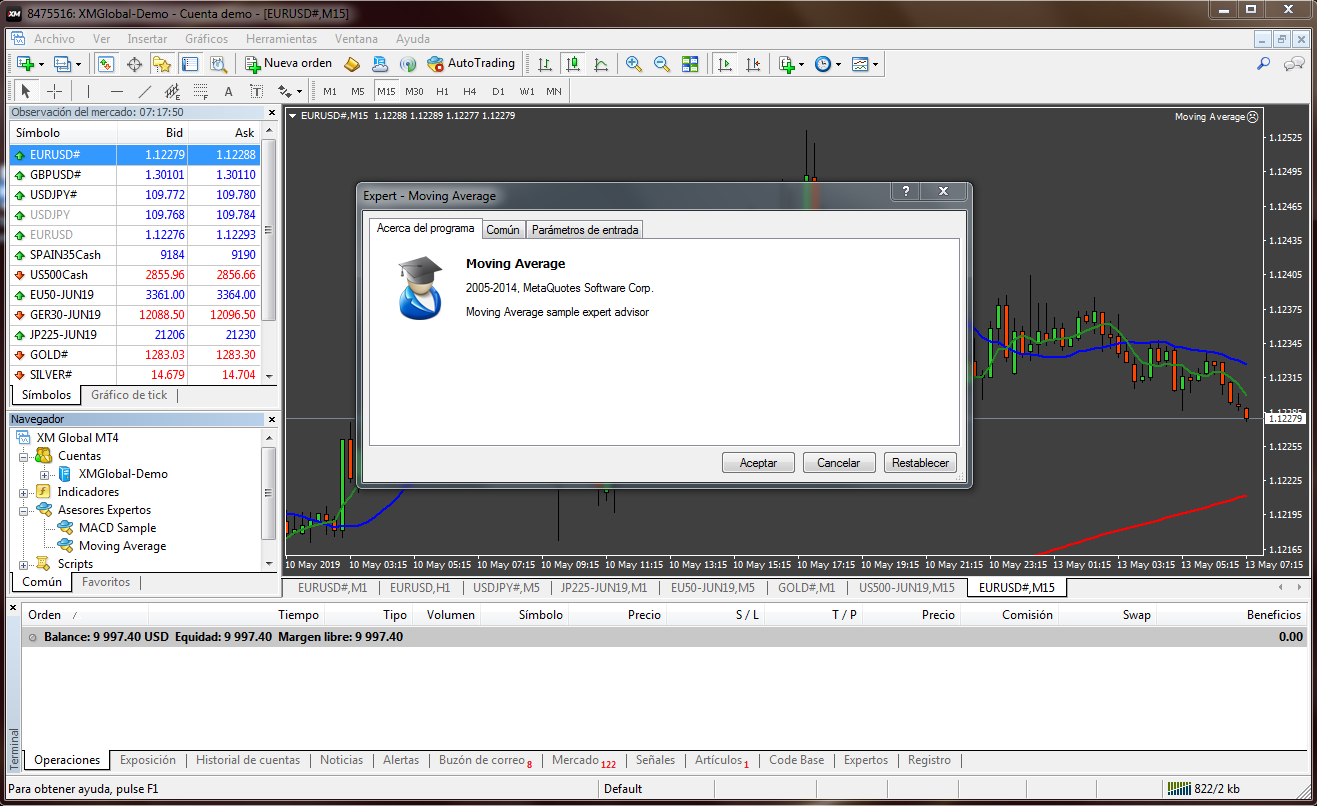This screenshot has width=1317, height=806.
Task: Open periods clock dropdown arrow
Action: pos(837,64)
